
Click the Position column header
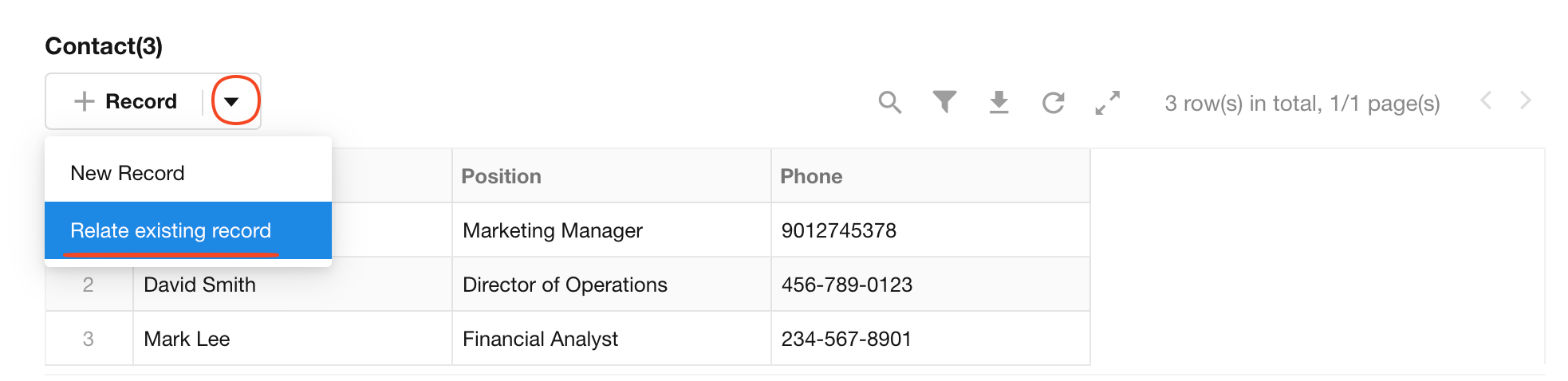click(x=501, y=176)
